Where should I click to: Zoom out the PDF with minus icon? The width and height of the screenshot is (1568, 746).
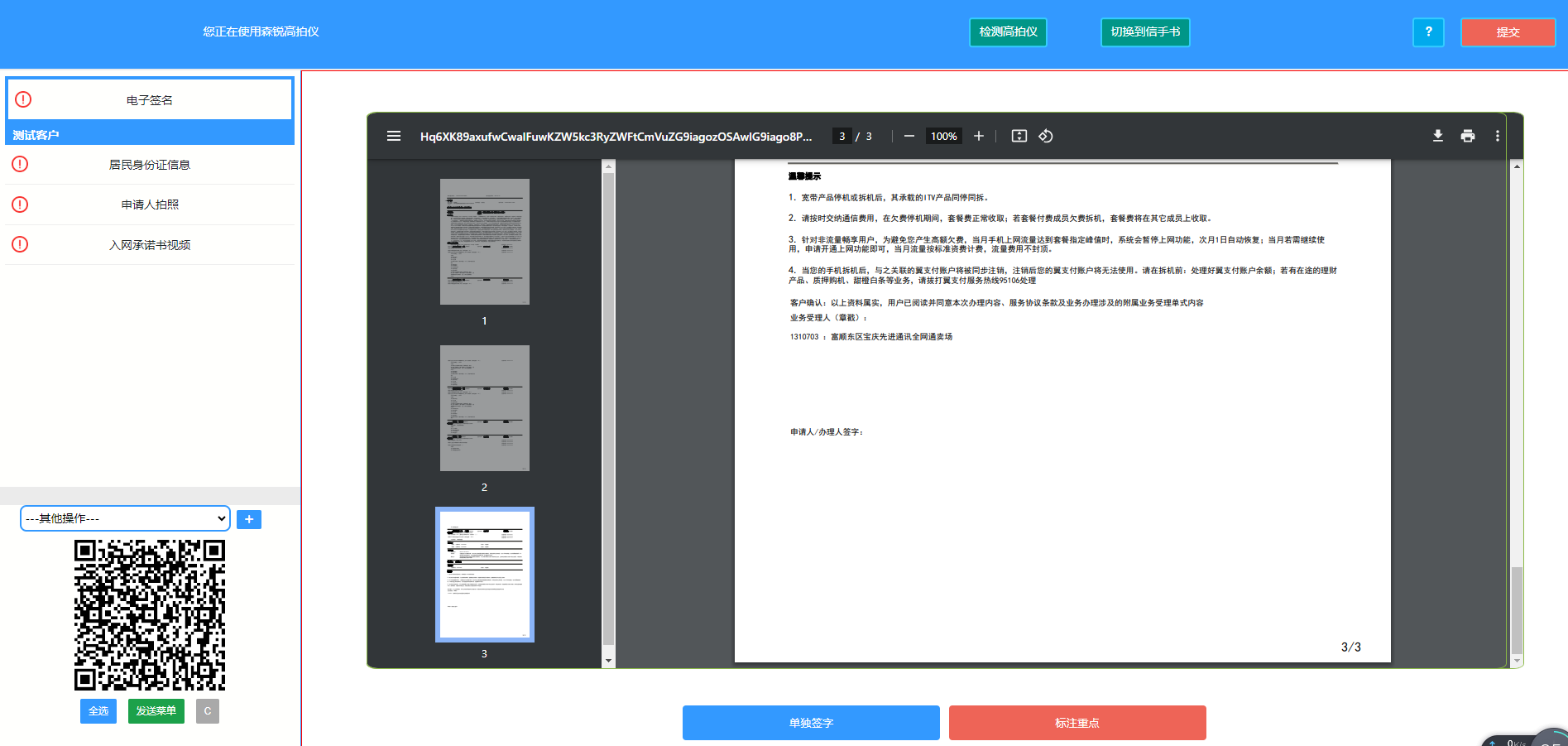pyautogui.click(x=909, y=136)
